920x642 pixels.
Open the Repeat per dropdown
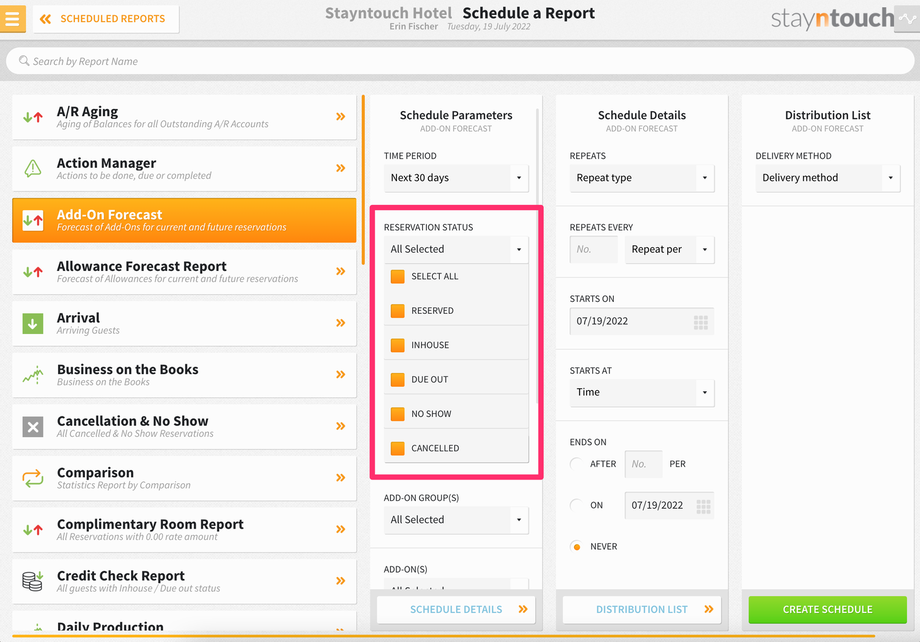pyautogui.click(x=669, y=249)
